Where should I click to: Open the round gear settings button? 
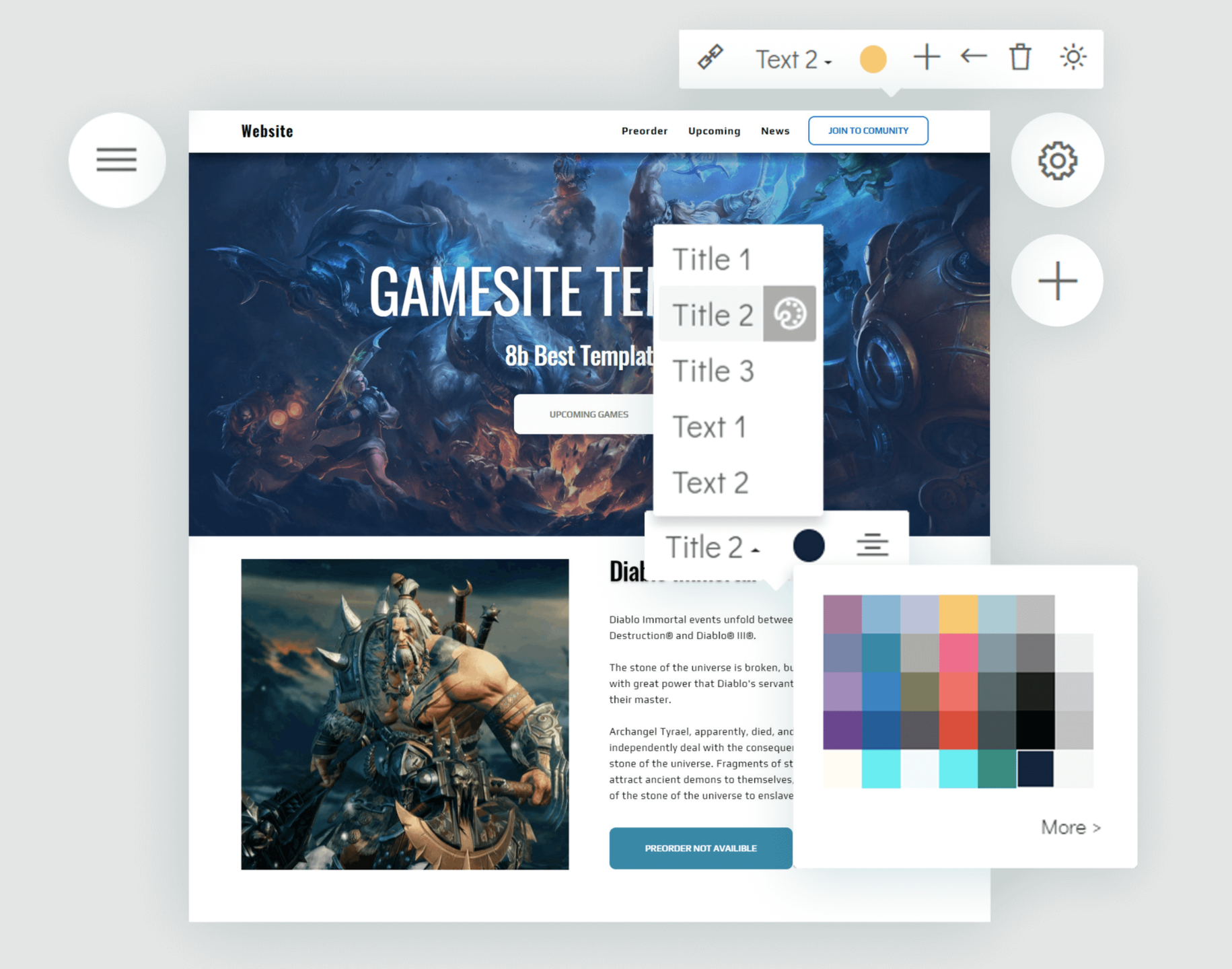(x=1057, y=160)
